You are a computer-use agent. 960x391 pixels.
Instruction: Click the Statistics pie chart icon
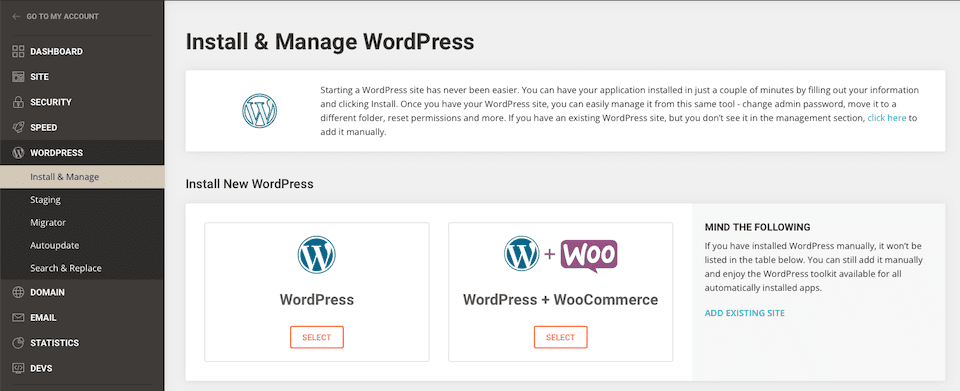pyautogui.click(x=18, y=343)
